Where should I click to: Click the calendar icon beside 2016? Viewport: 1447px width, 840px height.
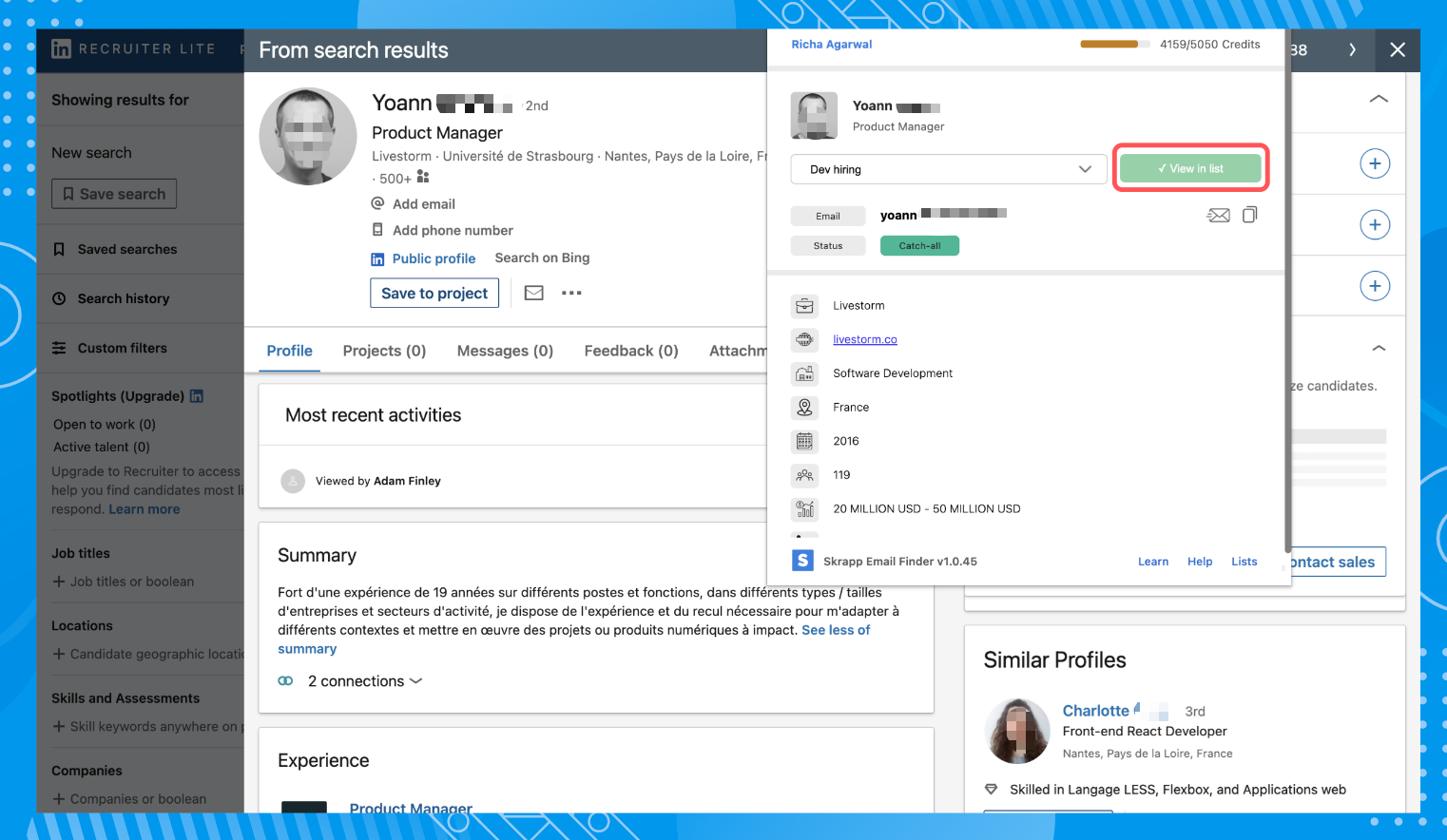click(804, 441)
